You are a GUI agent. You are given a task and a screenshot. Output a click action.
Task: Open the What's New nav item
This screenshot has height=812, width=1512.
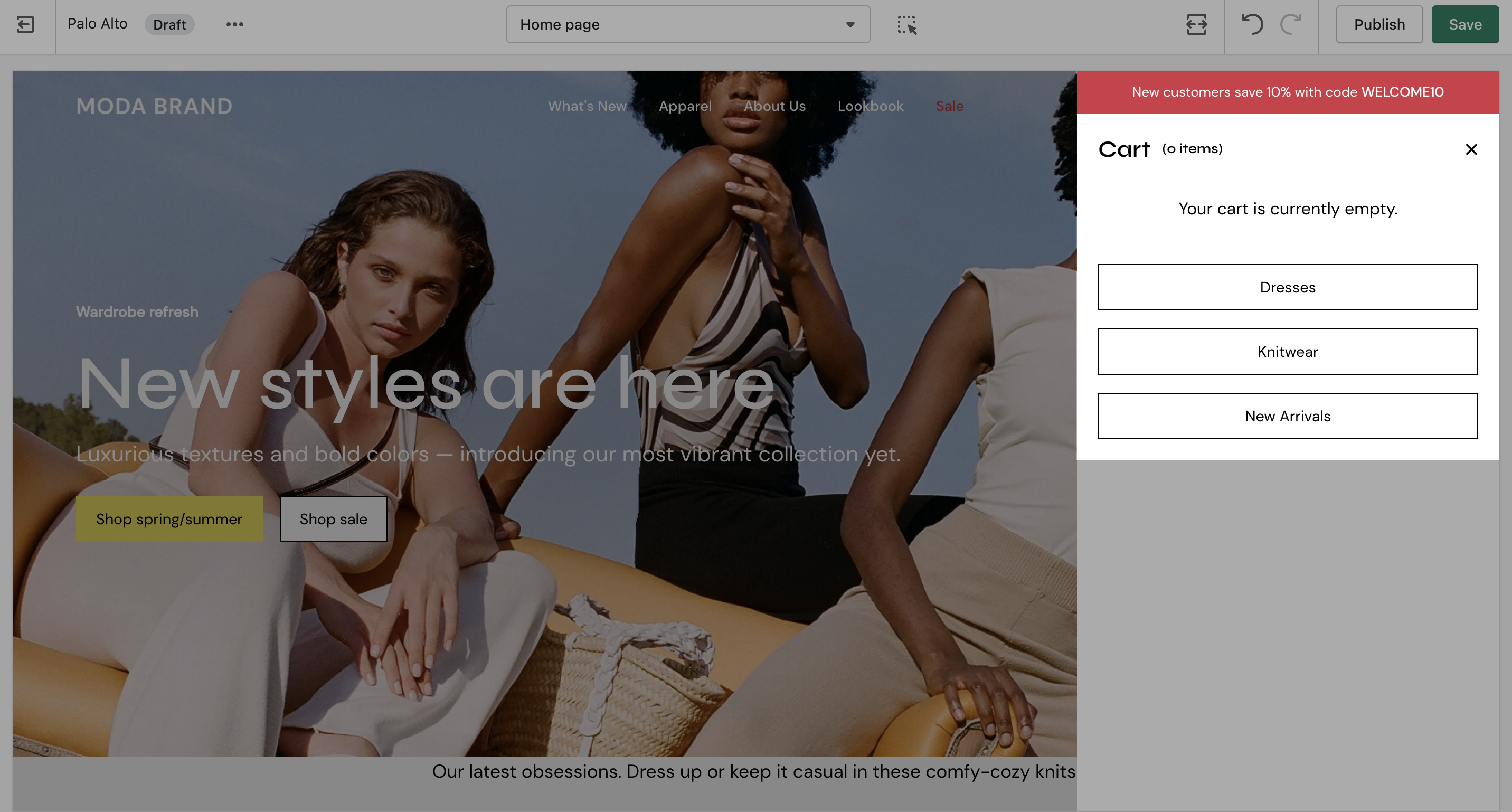[x=587, y=106]
